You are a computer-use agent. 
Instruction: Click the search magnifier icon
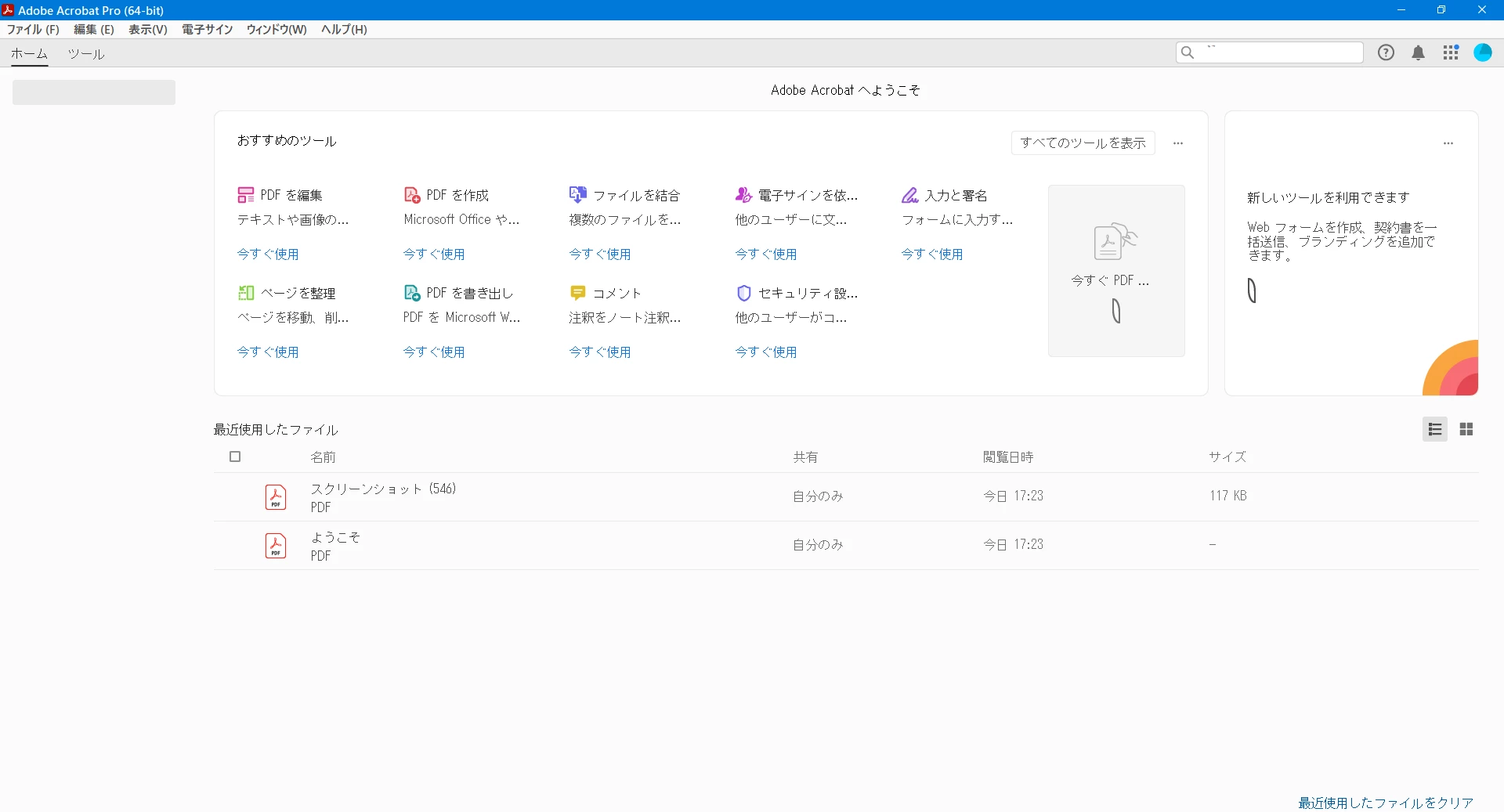(1188, 52)
